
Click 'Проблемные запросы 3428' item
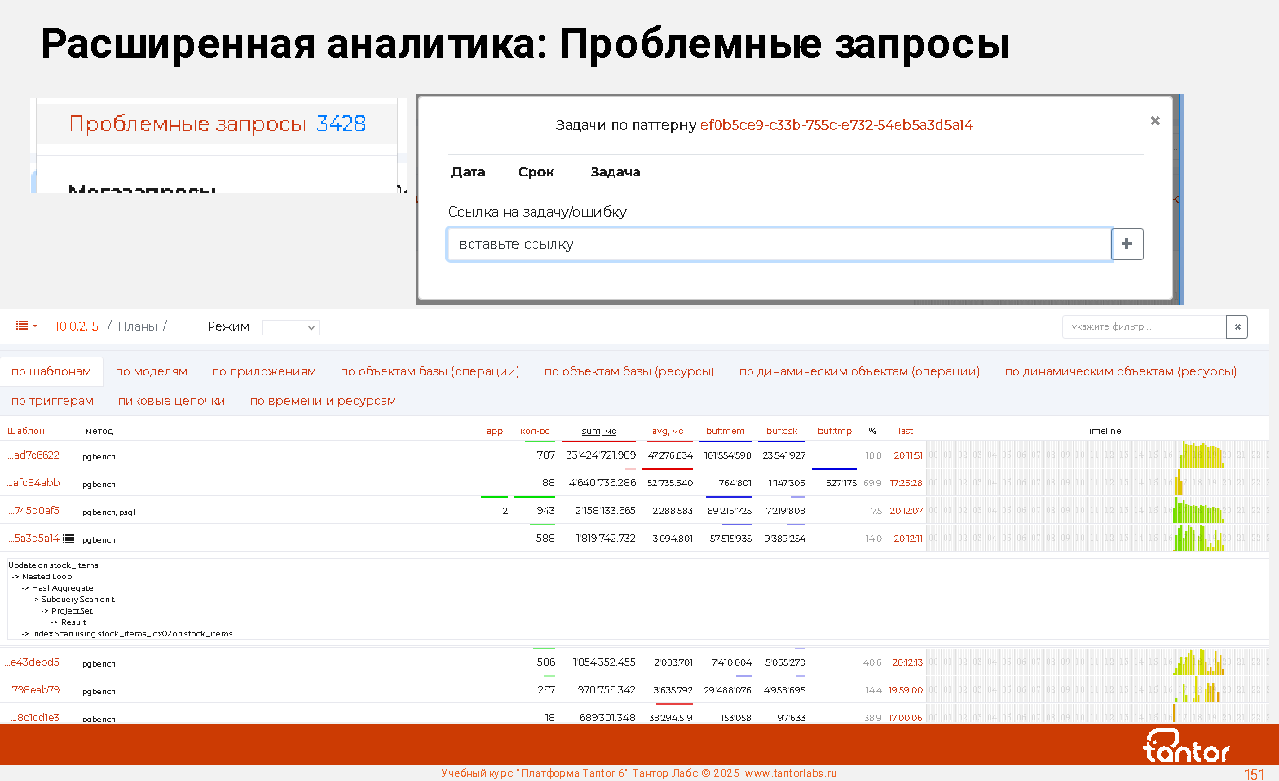point(217,124)
